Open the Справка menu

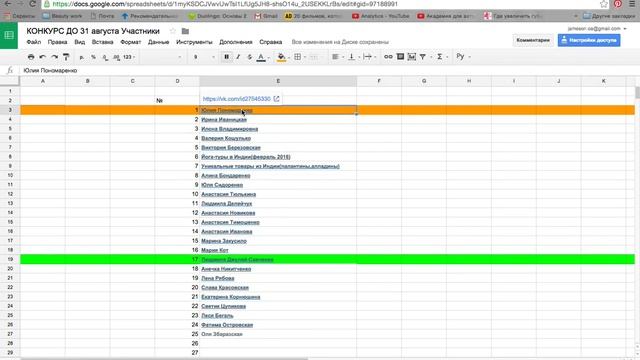pyautogui.click(x=271, y=42)
